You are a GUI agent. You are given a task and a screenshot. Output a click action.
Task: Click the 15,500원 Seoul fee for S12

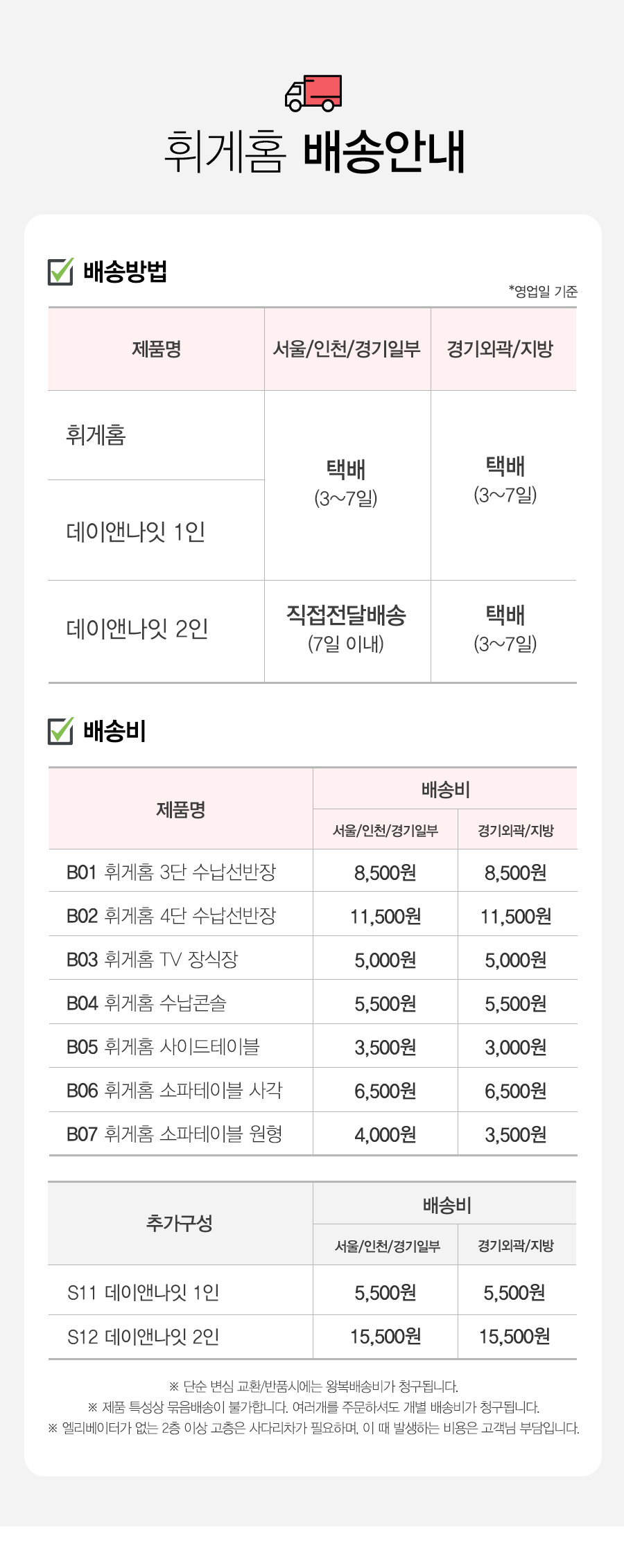tap(385, 1337)
